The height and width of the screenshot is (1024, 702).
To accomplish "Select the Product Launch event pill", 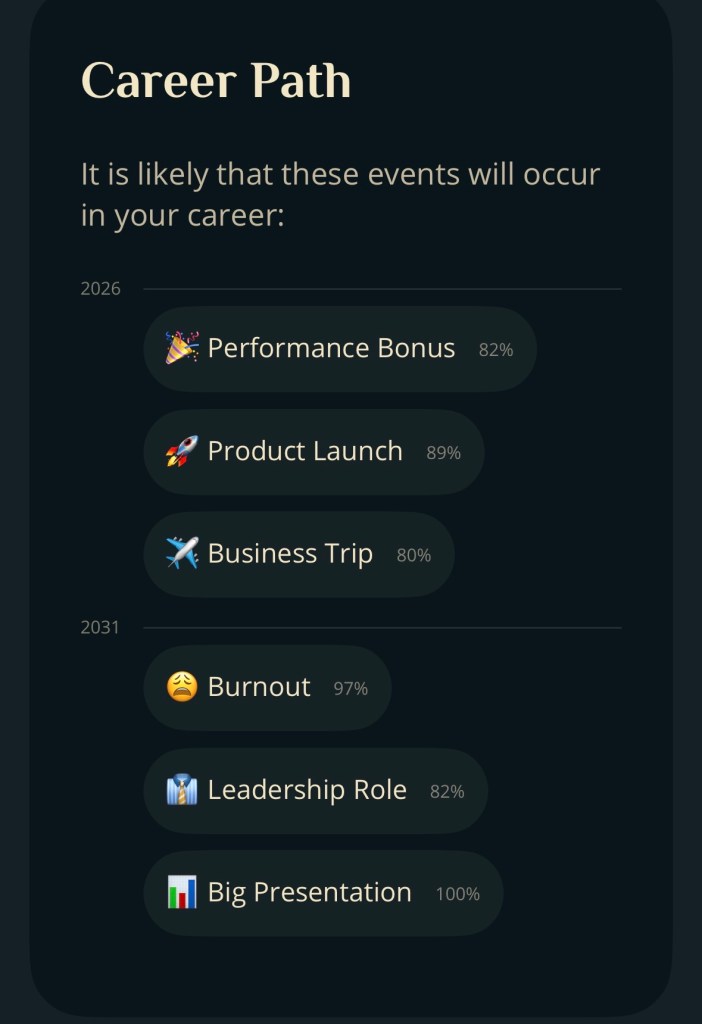I will click(305, 451).
